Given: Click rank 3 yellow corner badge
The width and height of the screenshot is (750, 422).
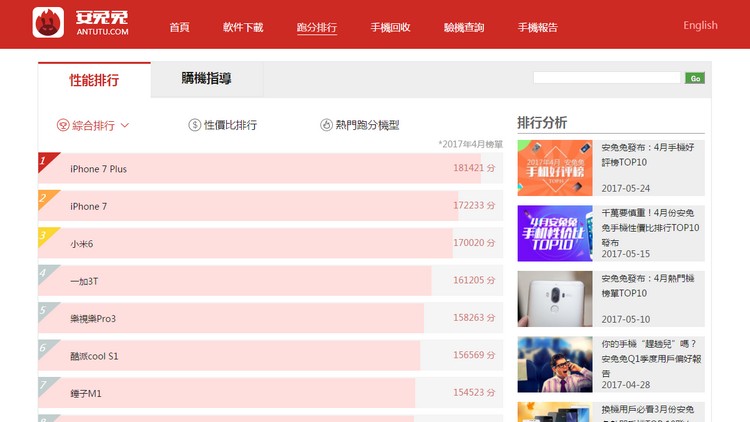Looking at the screenshot, I should (46, 234).
